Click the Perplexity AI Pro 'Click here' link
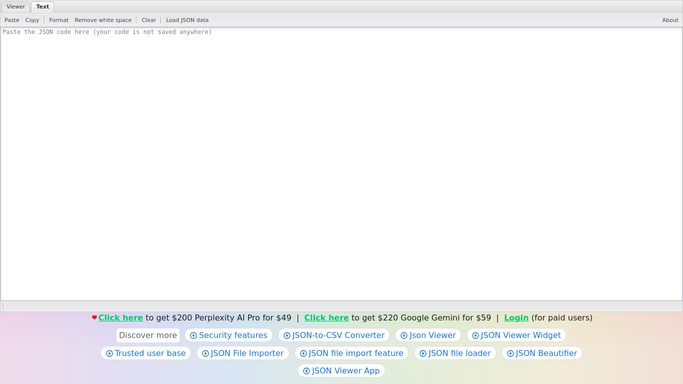Viewport: 683px width, 384px height. 120,318
